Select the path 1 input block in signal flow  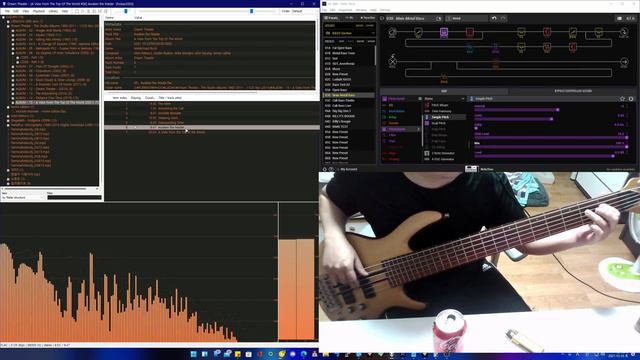point(392,32)
